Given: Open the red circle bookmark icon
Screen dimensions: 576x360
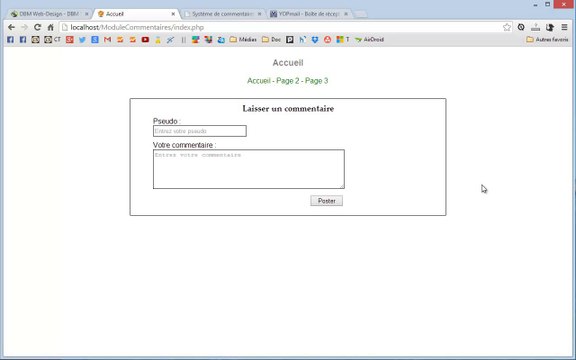Looking at the screenshot, I should tap(327, 39).
